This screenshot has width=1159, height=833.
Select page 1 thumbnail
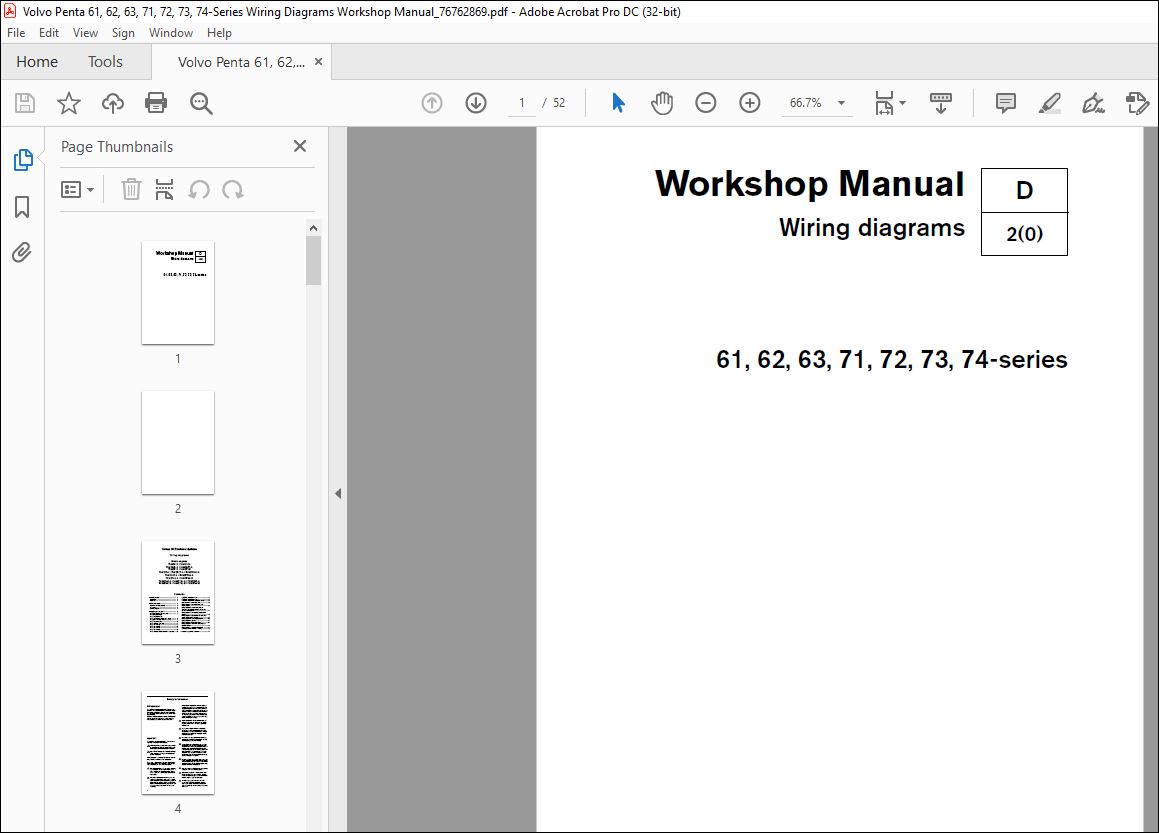178,293
